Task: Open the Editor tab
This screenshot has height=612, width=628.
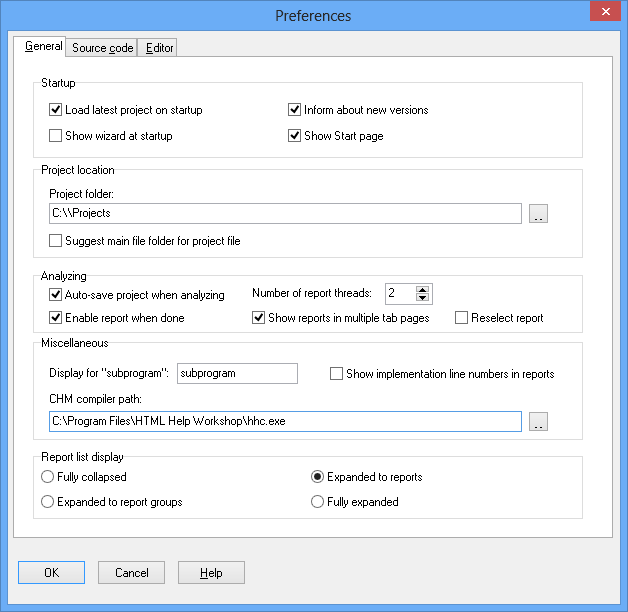Action: click(x=159, y=48)
